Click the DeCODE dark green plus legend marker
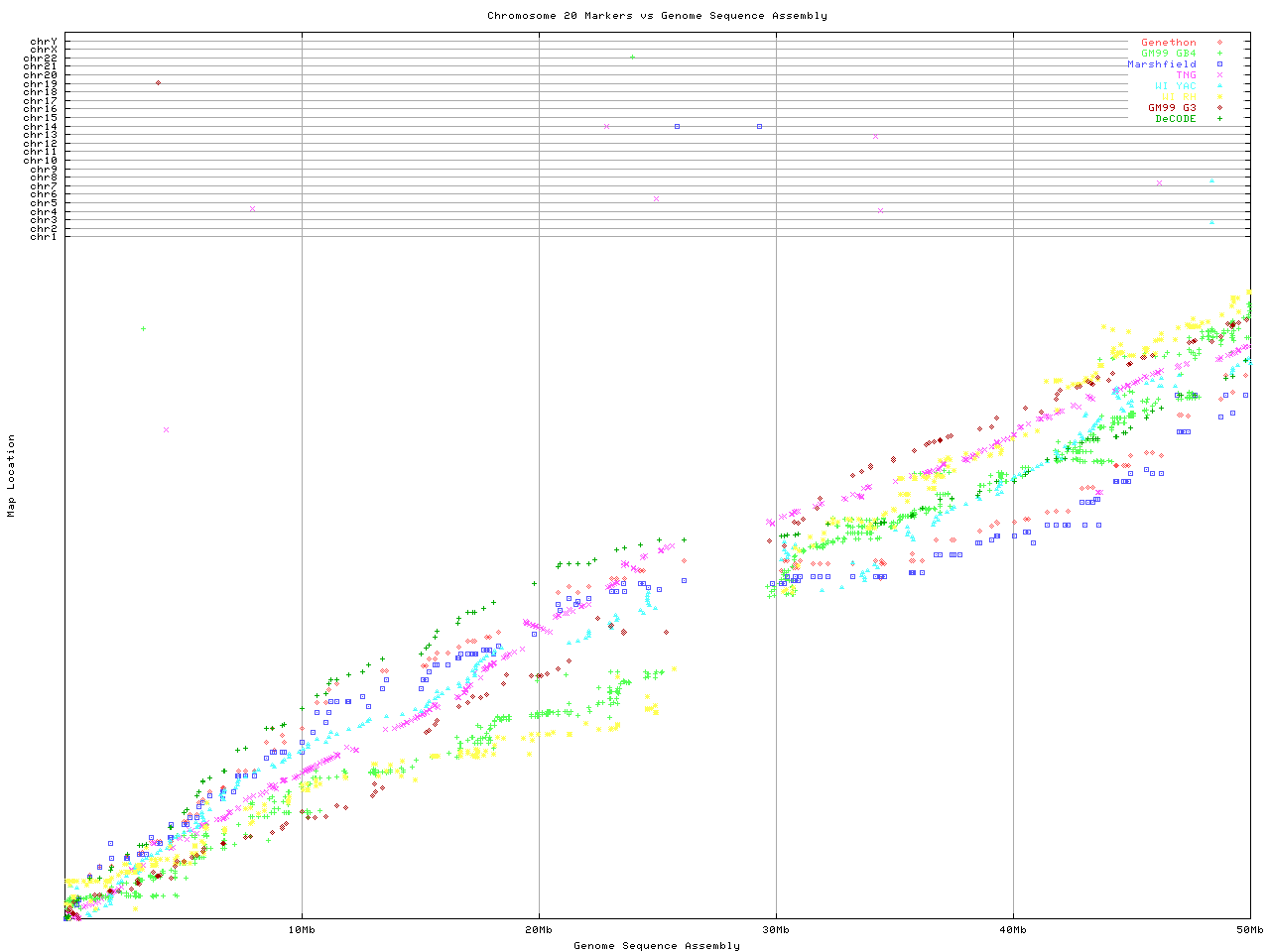 pos(1219,119)
